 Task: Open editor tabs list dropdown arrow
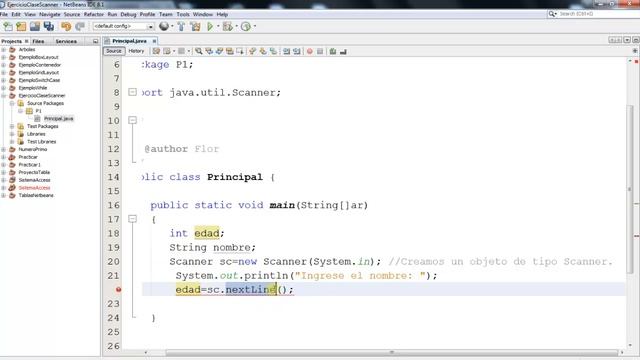pyautogui.click(x=627, y=40)
